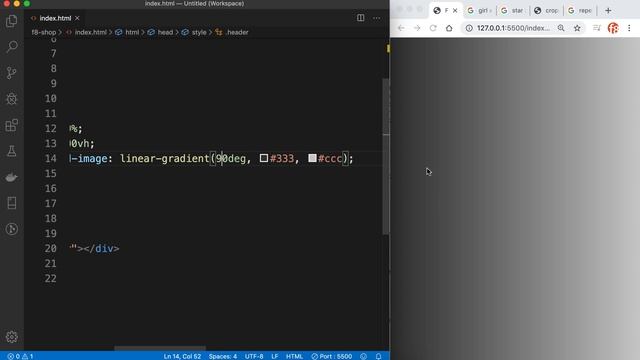Open the Chrome profile avatar
The image size is (640, 360).
point(613,28)
